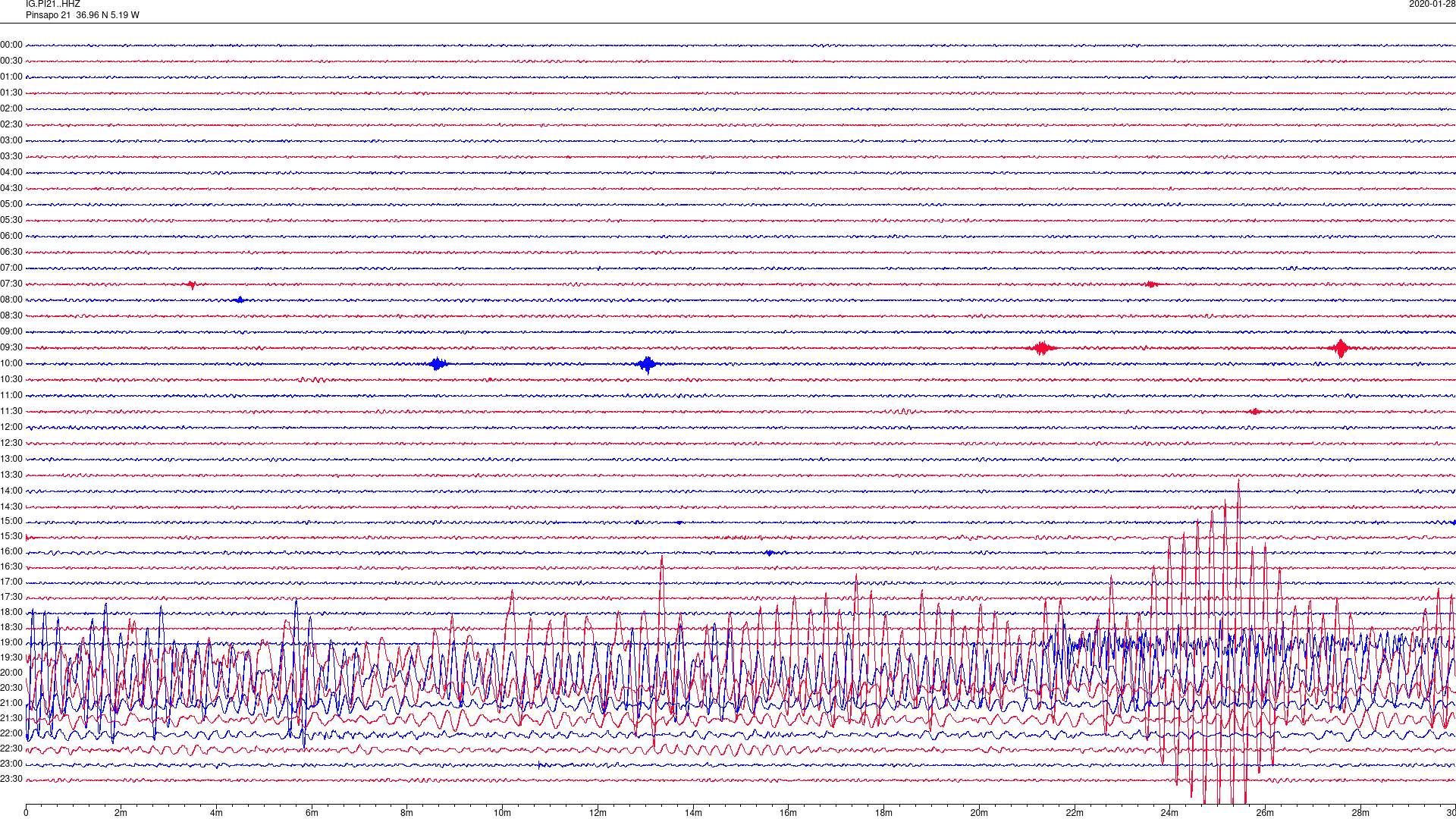Image resolution: width=1456 pixels, height=819 pixels.
Task: Select the 23:30 trace time label
Action: [11, 780]
